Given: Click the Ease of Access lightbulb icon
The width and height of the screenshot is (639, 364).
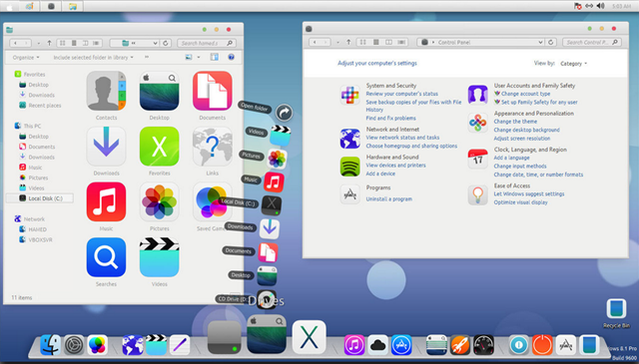Looking at the screenshot, I should pyautogui.click(x=478, y=195).
